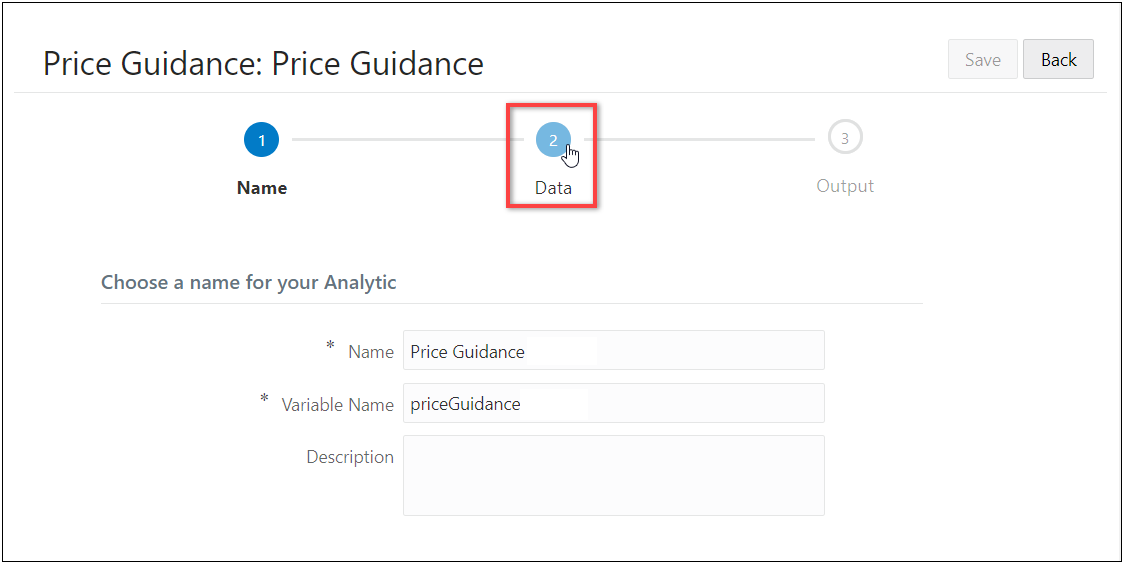Click the step 1 numbered circle
Screen dimensions: 1124x564
click(261, 140)
